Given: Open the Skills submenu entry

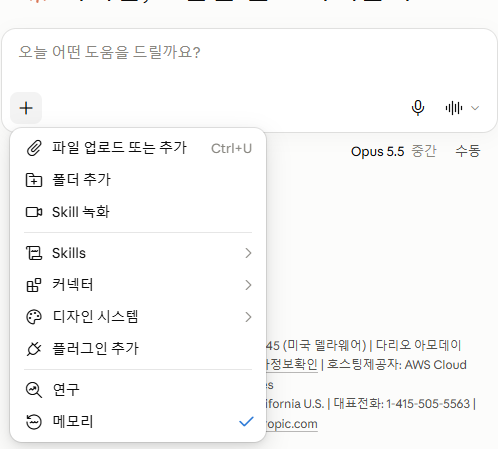Looking at the screenshot, I should pos(138,253).
